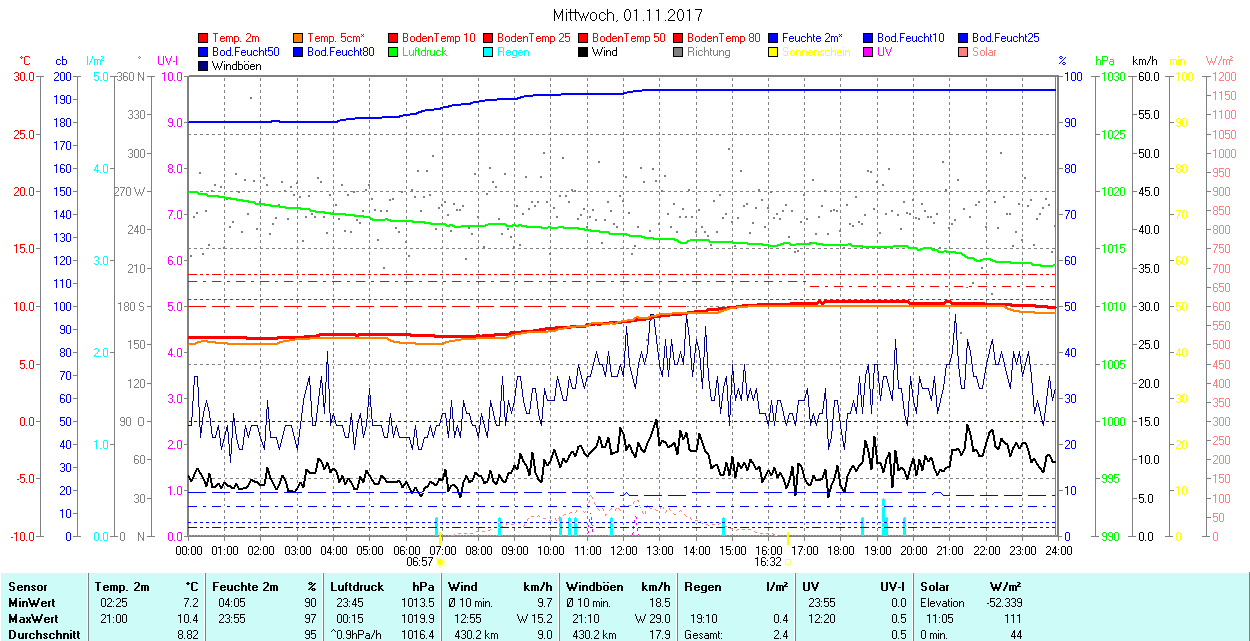The height and width of the screenshot is (641, 1250).
Task: Click the cyan Regen legend square
Action: point(489,52)
